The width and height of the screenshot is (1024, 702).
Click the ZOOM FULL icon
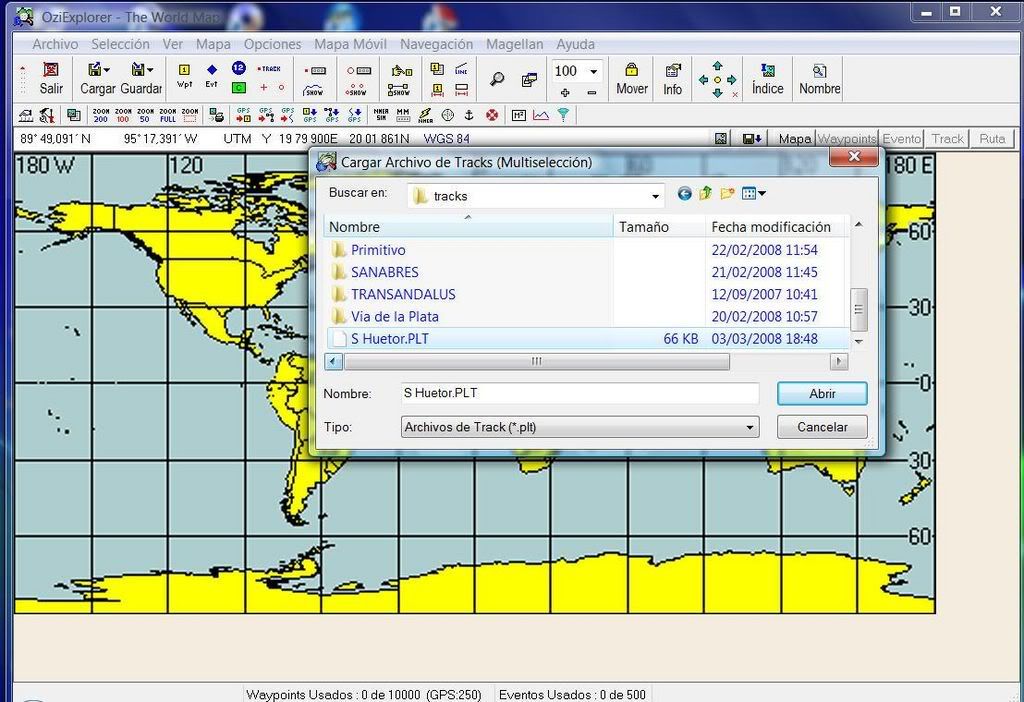168,116
